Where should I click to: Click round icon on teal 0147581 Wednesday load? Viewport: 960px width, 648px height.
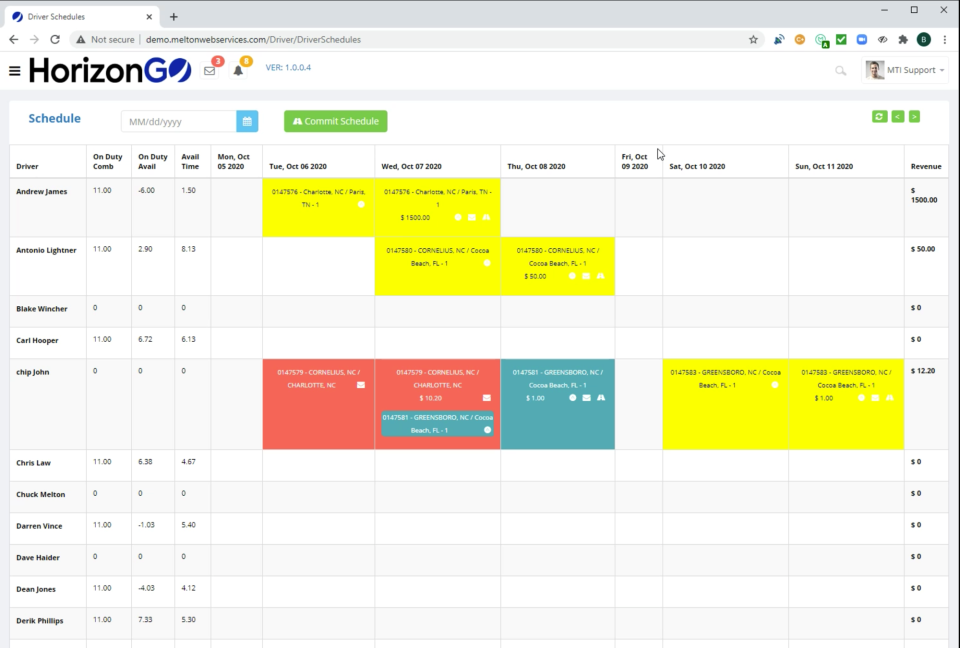pos(487,430)
